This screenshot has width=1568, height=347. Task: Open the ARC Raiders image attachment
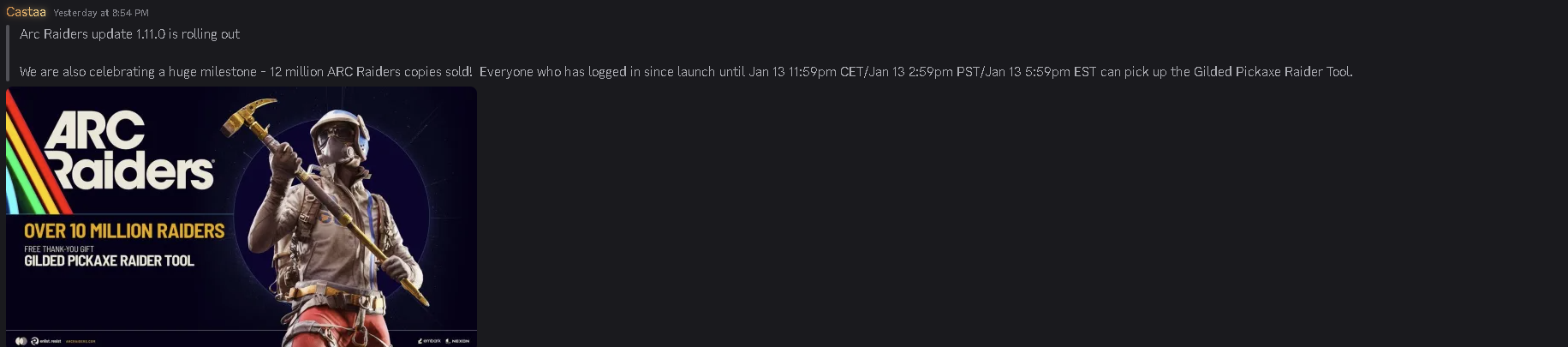coord(241,216)
